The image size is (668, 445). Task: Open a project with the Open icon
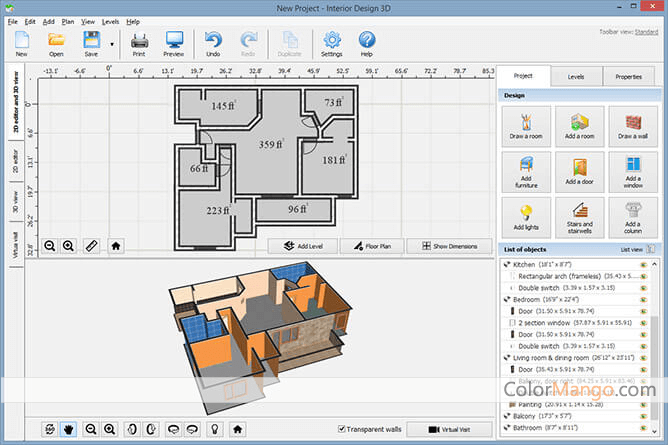click(x=56, y=44)
